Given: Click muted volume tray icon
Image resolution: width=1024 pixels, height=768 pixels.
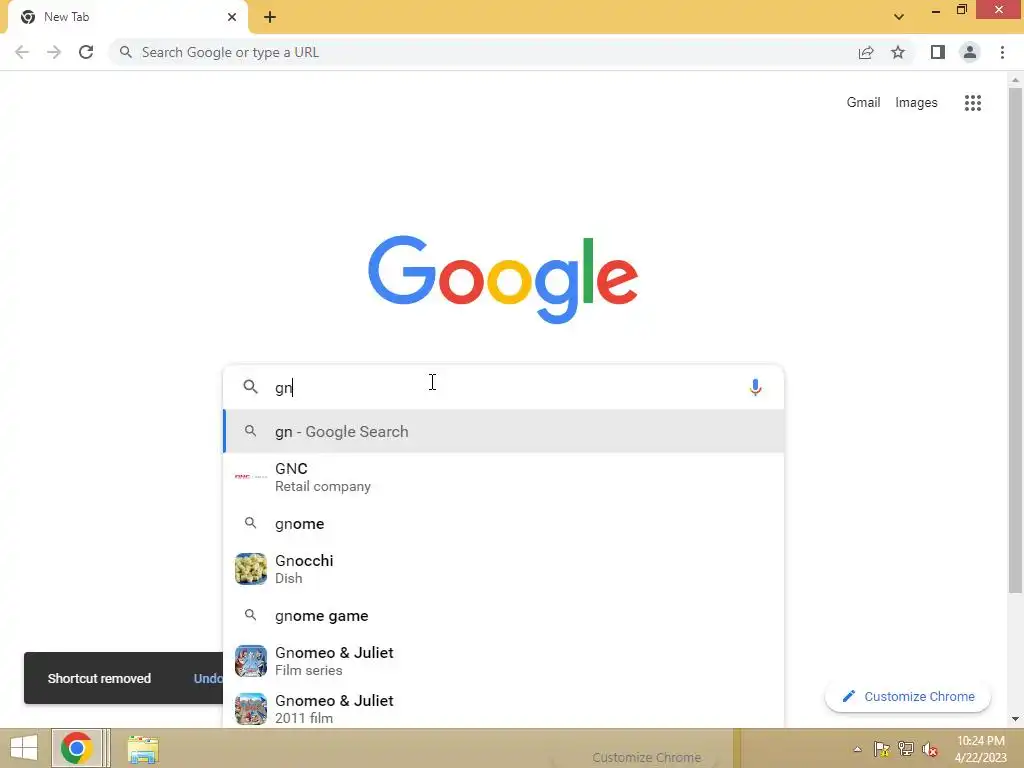Looking at the screenshot, I should click(930, 749).
